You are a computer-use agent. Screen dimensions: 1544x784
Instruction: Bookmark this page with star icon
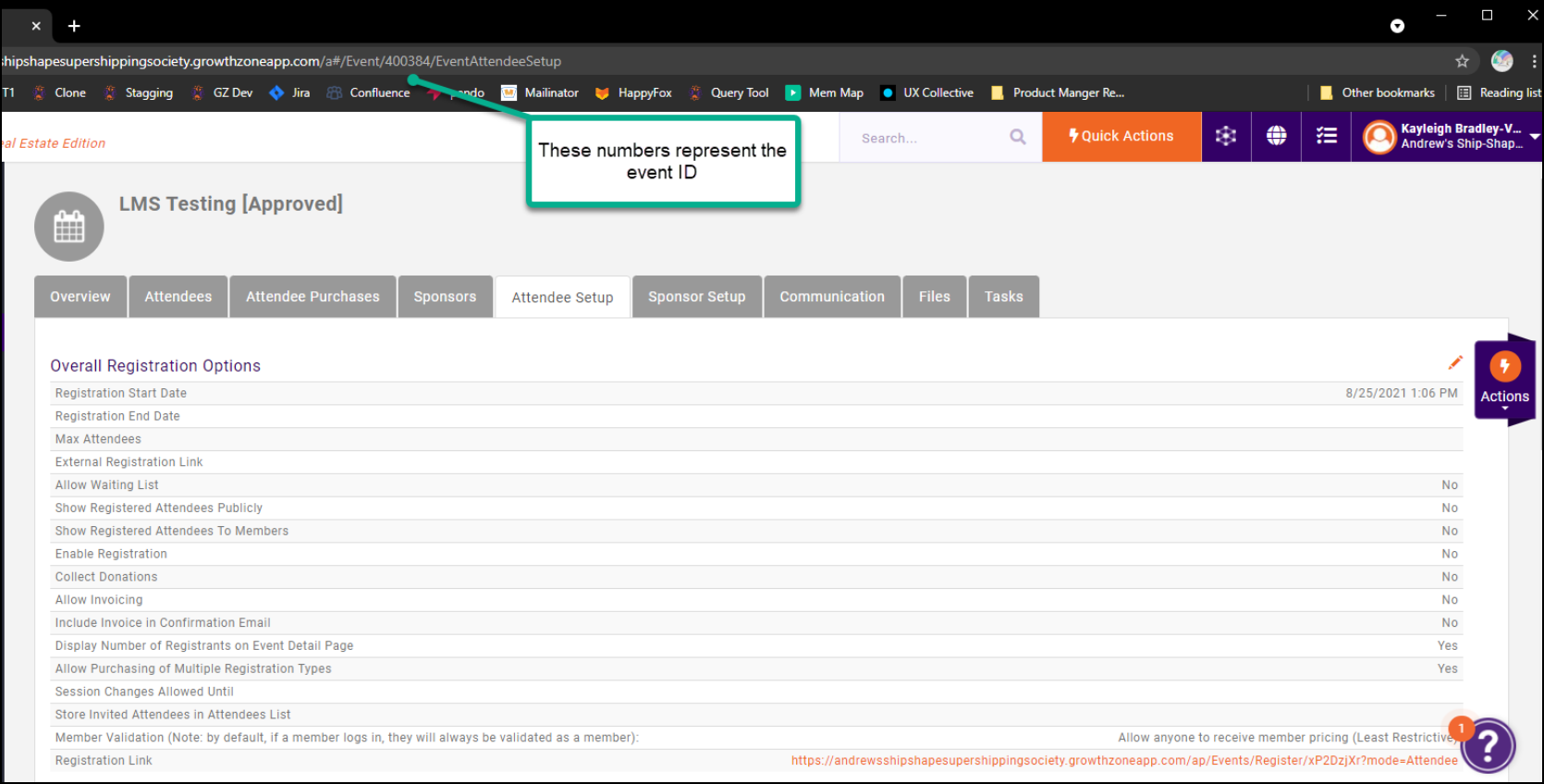click(1462, 61)
